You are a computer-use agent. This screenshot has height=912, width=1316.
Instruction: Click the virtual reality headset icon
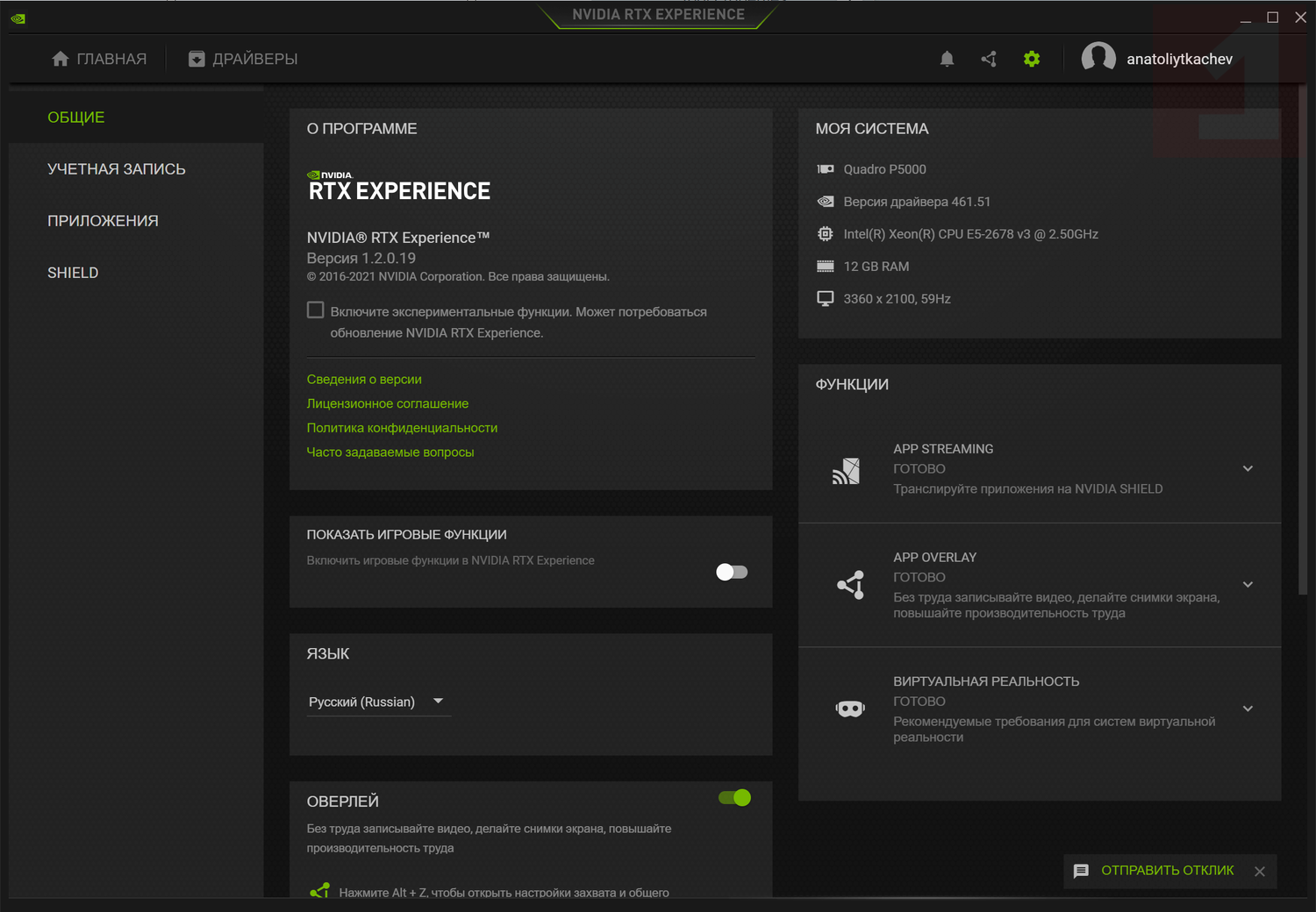850,709
